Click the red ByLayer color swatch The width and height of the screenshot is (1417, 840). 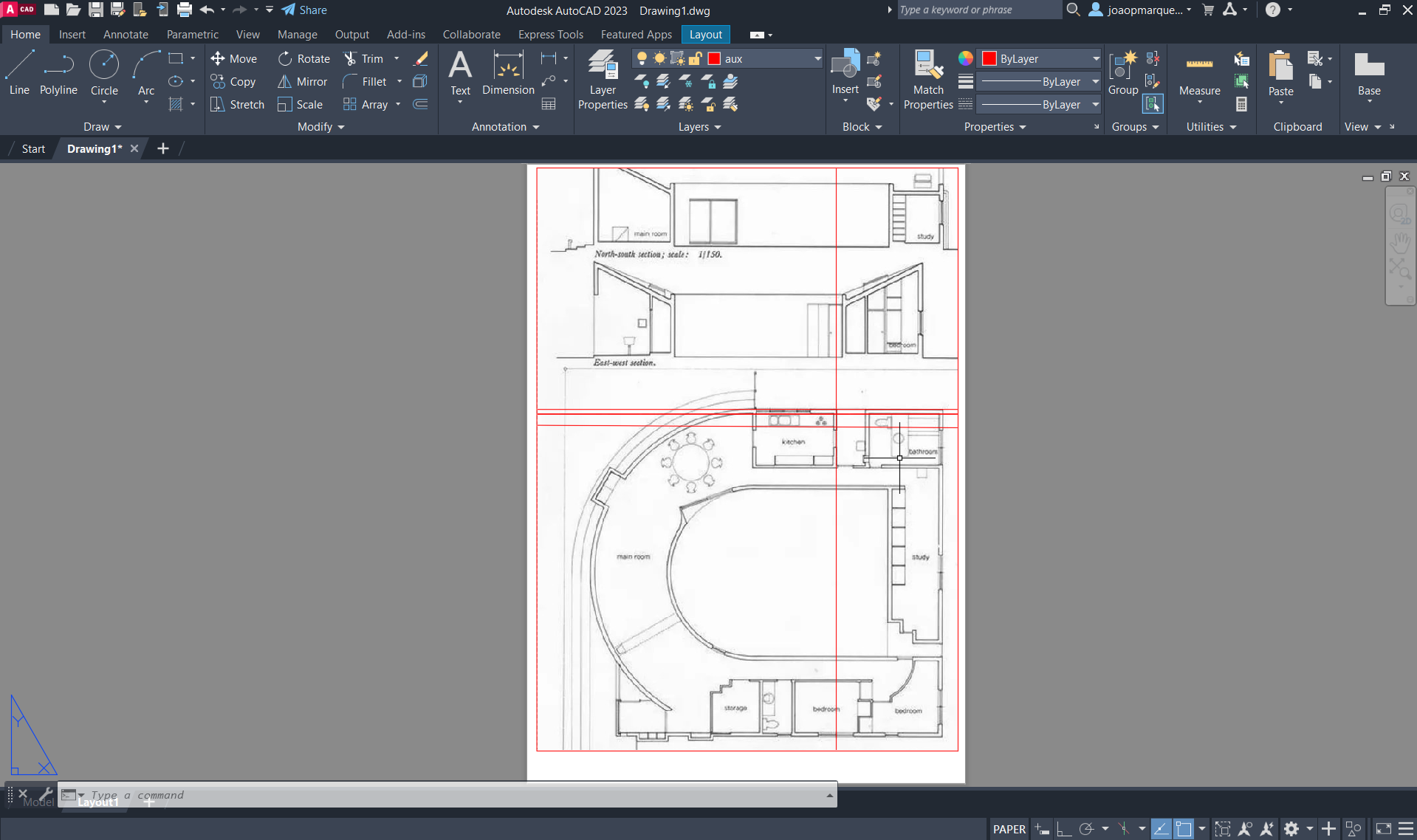point(989,58)
